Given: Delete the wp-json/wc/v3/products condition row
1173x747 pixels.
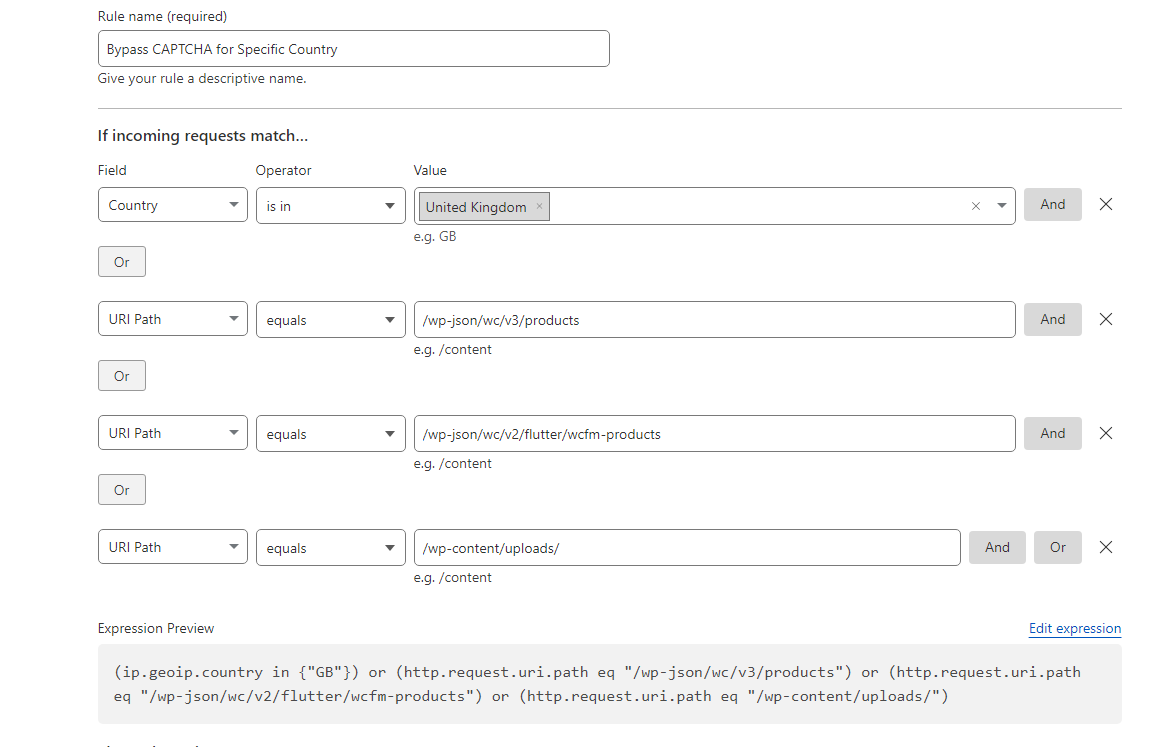Looking at the screenshot, I should [x=1105, y=319].
